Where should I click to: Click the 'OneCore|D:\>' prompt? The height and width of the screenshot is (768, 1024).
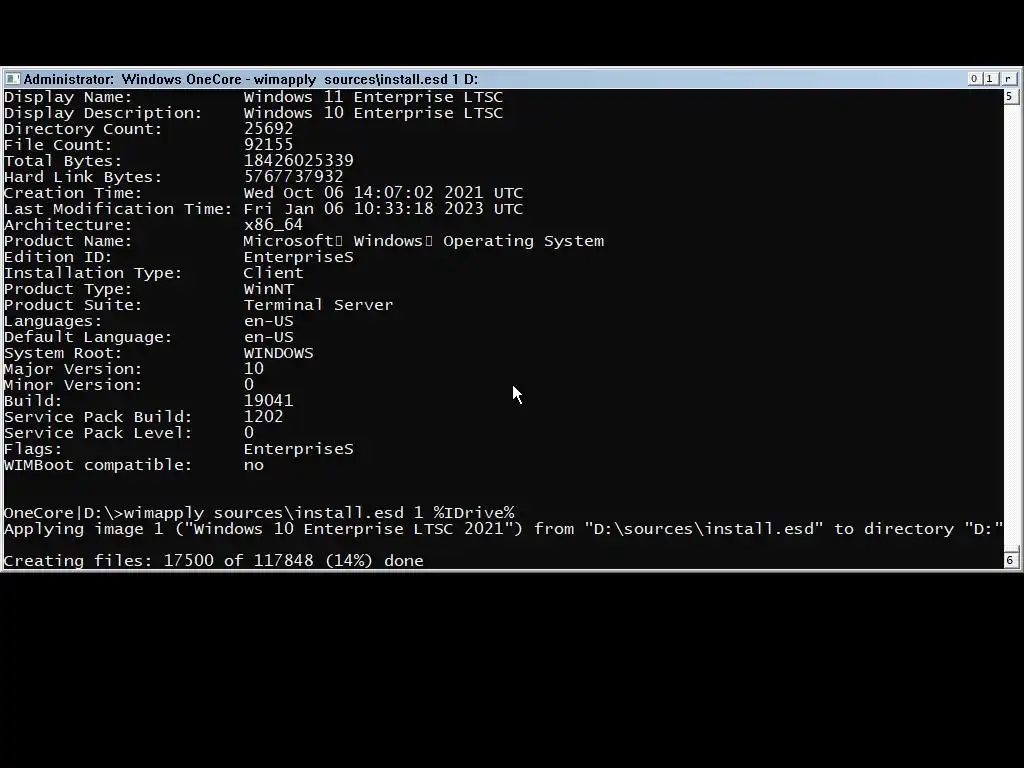tap(63, 513)
